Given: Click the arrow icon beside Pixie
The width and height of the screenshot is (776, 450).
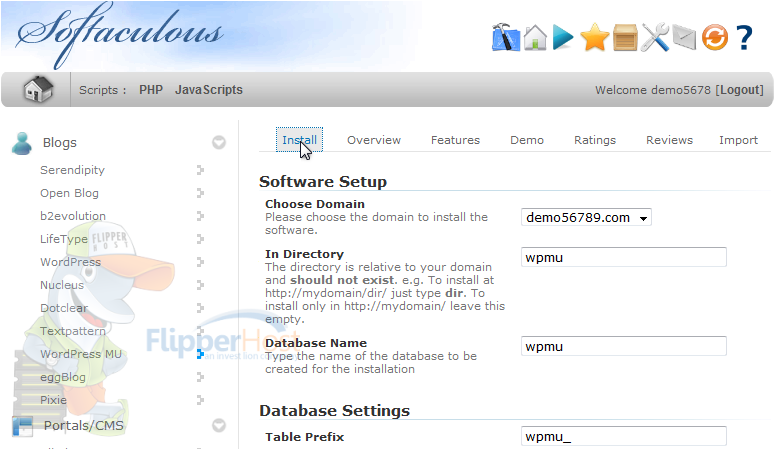Looking at the screenshot, I should (x=200, y=400).
